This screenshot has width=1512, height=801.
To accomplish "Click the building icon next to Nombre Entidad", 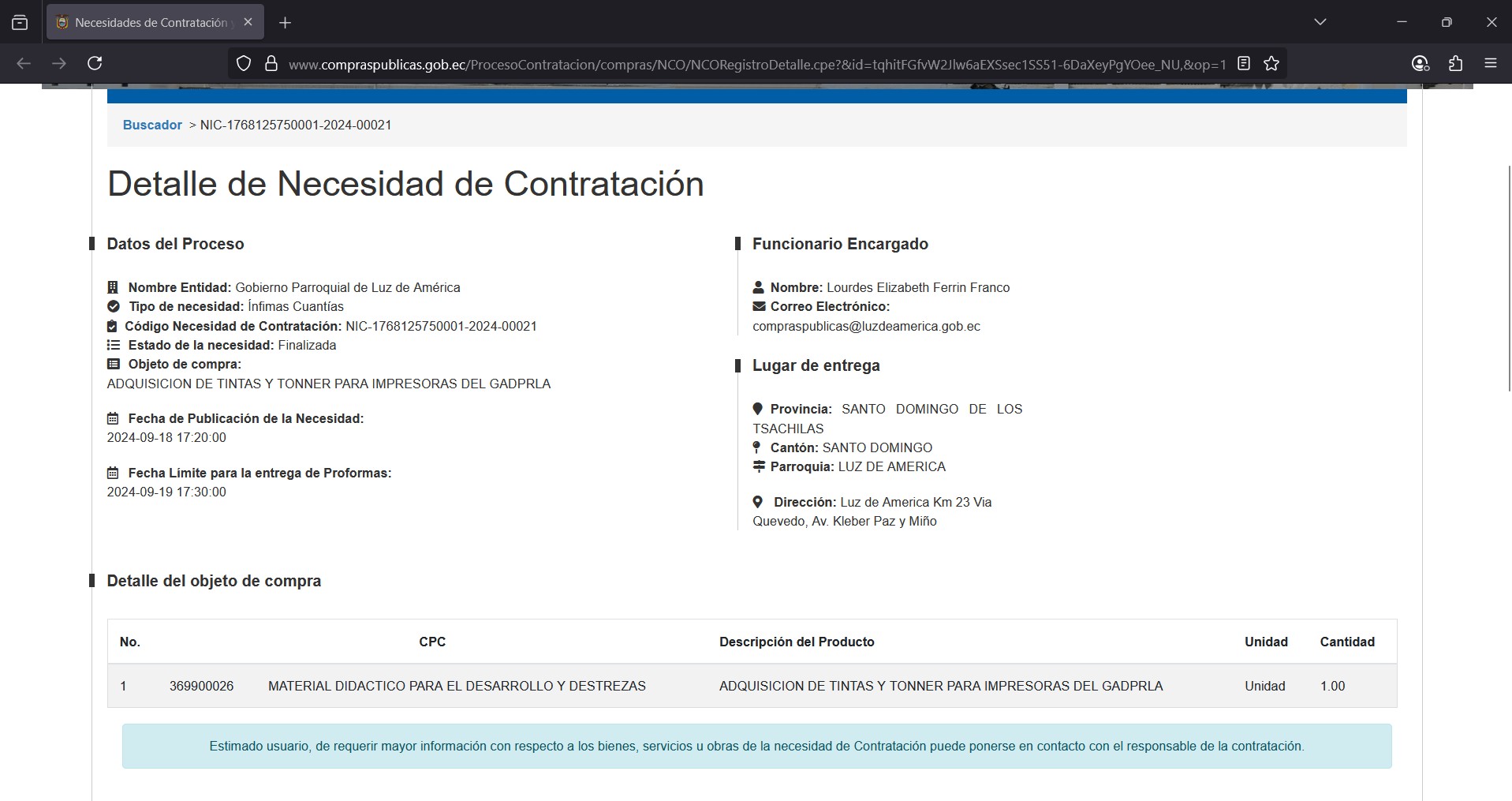I will coord(113,287).
